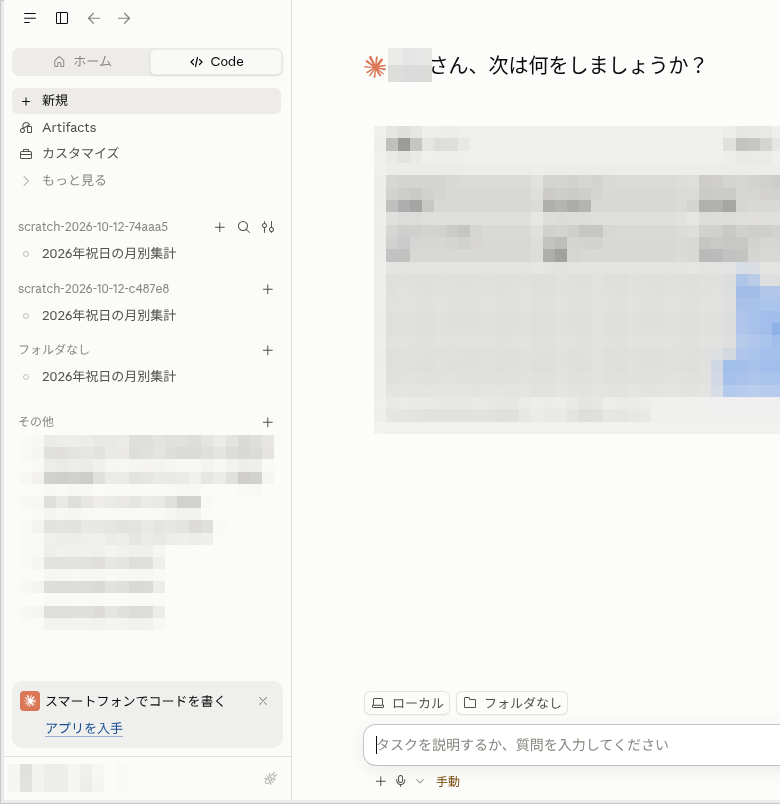Open the dropdown chevron beside microphone
This screenshot has width=780, height=804.
point(420,781)
